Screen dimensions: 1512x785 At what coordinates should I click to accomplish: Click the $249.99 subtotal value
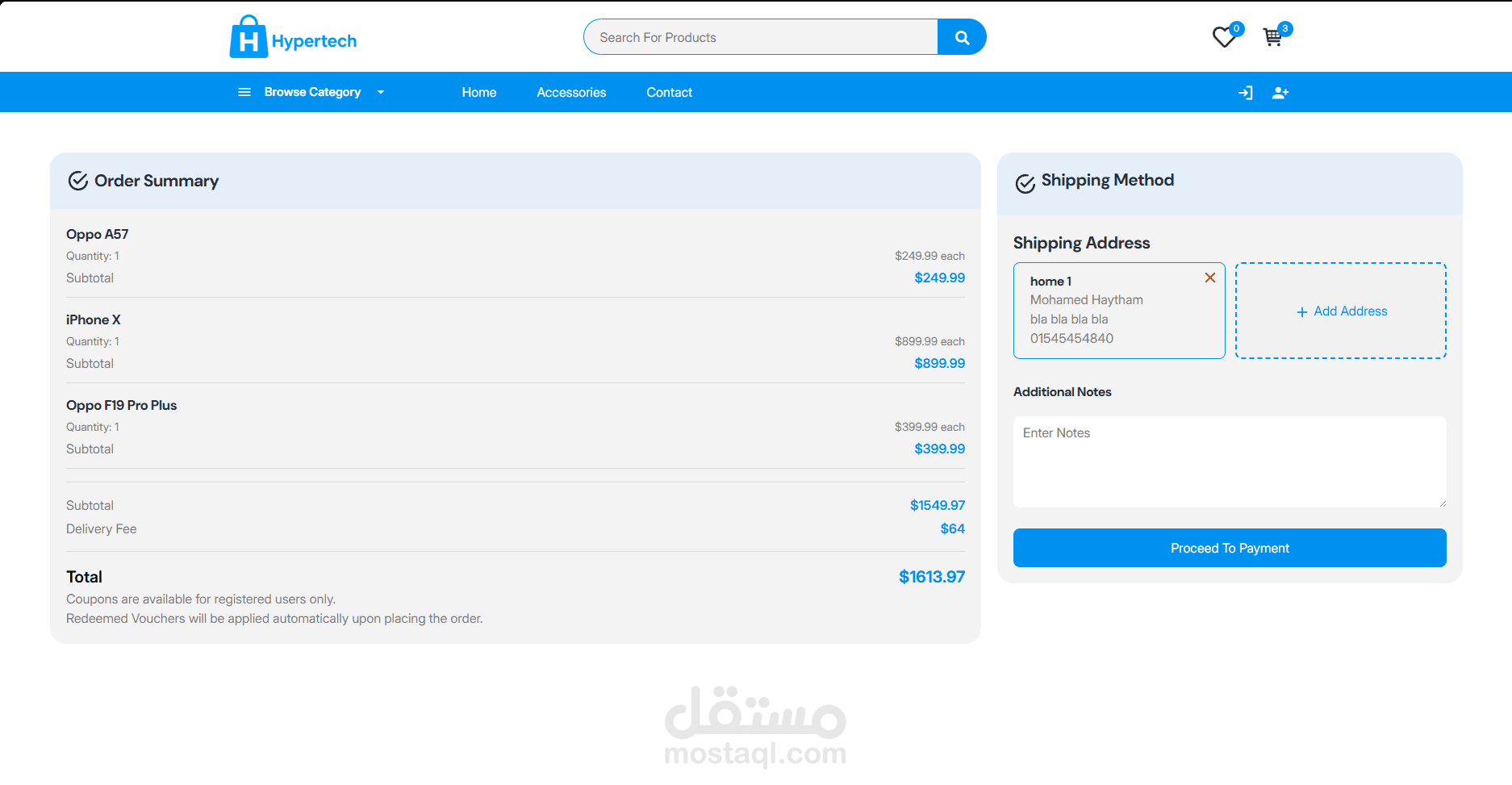(939, 278)
